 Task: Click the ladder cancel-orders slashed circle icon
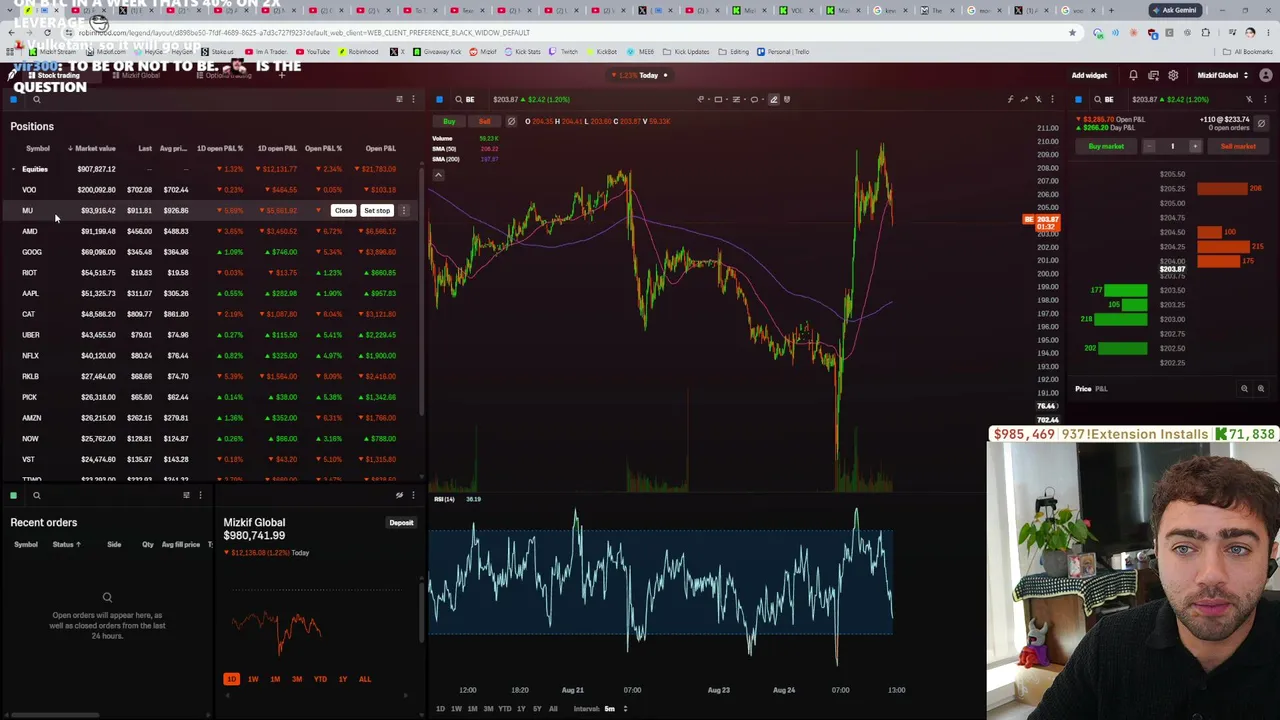(1261, 123)
